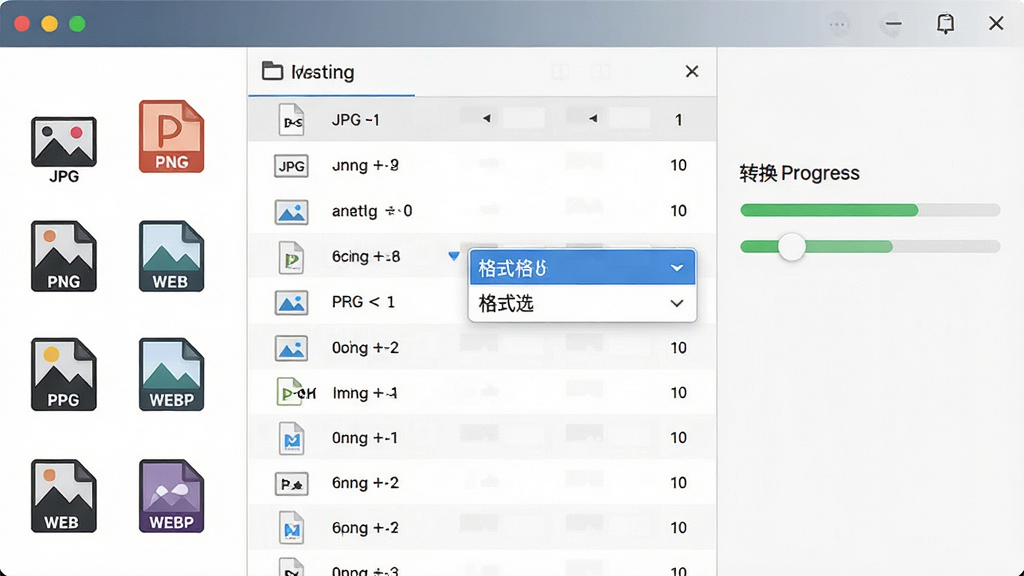1024x576 pixels.
Task: Open the notification bell in the title bar
Action: 945,24
